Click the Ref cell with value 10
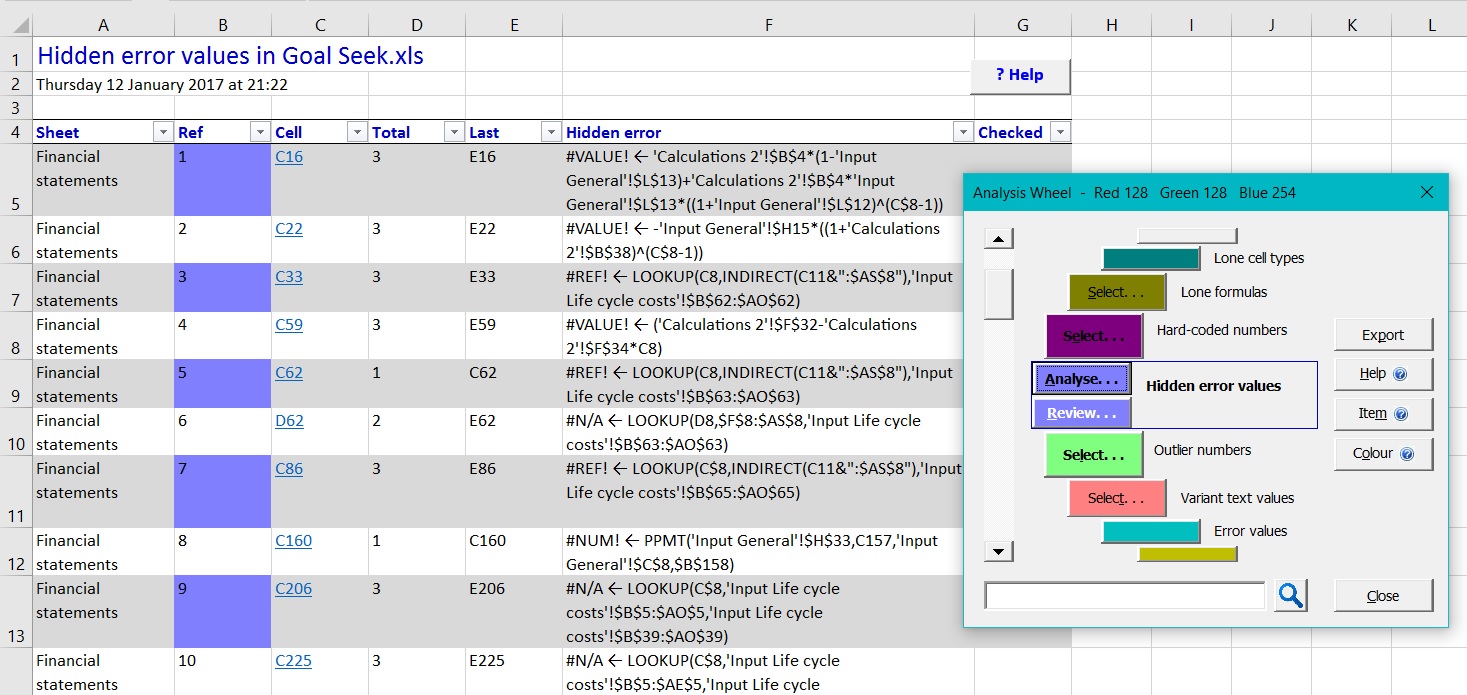 click(x=222, y=672)
